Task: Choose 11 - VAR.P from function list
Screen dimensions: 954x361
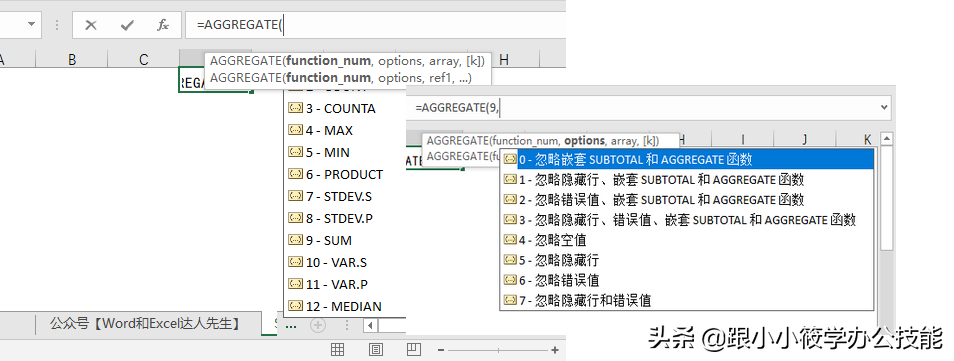Action: [x=344, y=284]
